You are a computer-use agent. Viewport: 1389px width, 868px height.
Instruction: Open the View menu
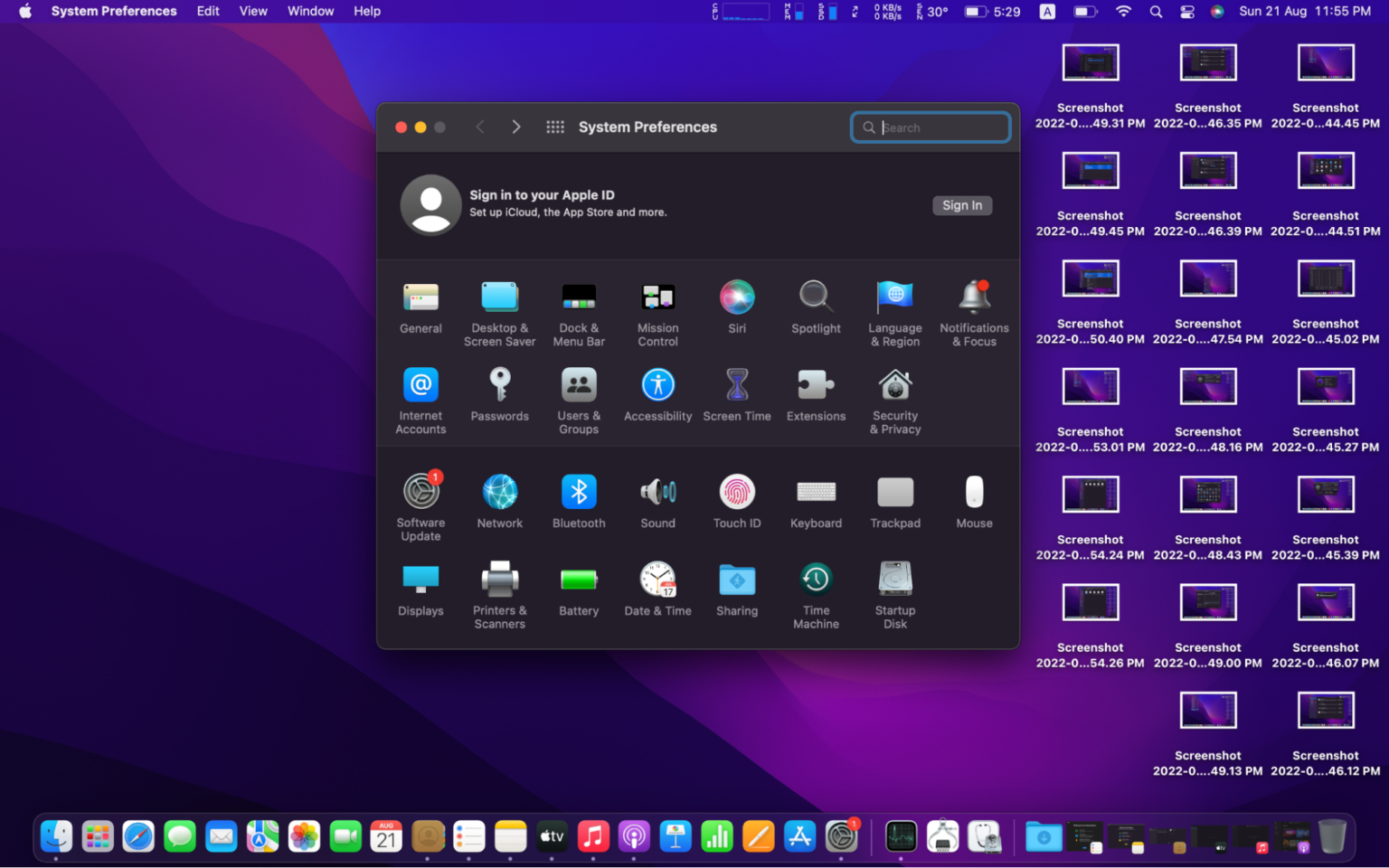[252, 11]
